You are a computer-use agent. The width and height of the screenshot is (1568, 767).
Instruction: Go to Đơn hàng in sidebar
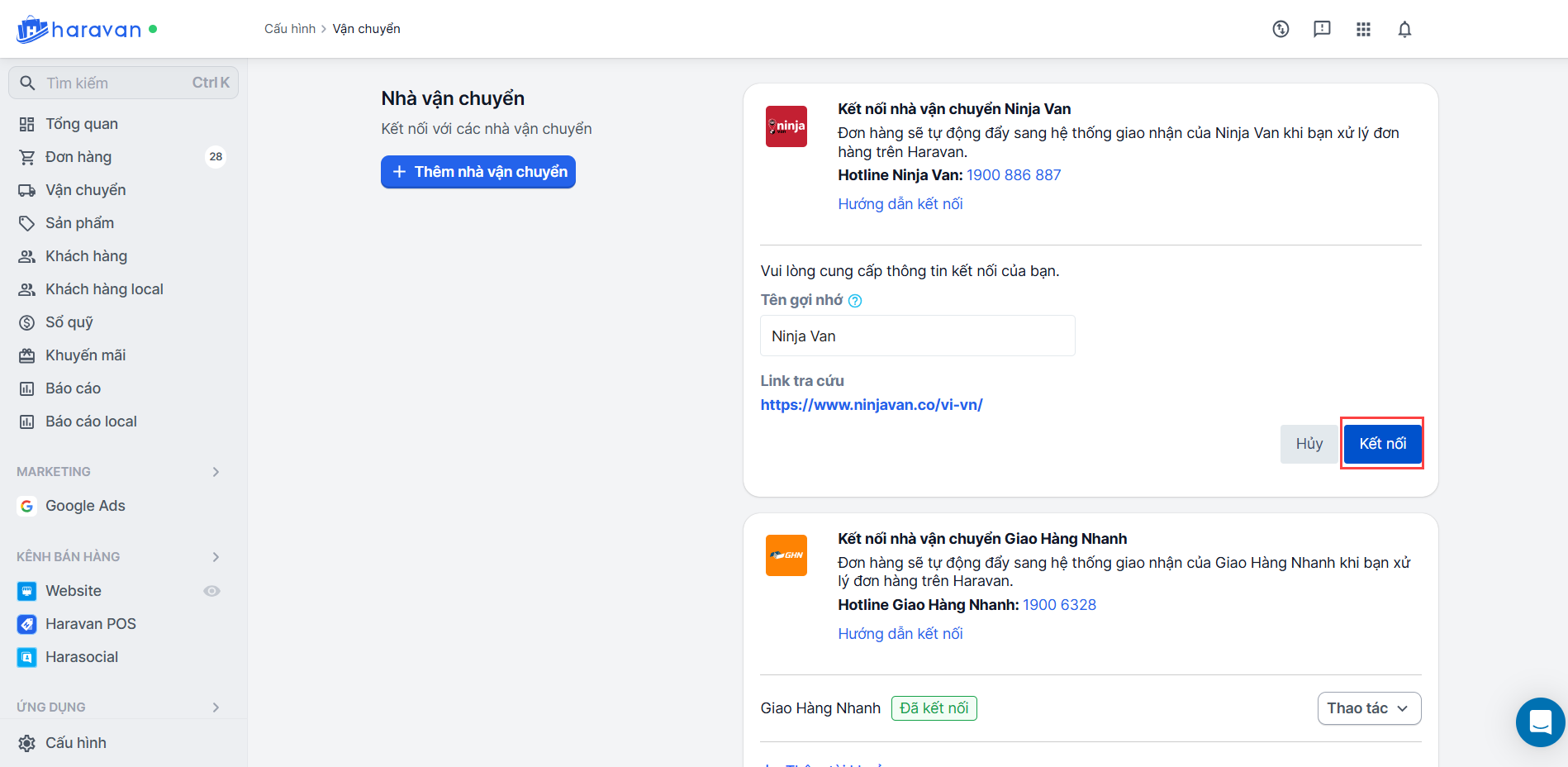78,157
